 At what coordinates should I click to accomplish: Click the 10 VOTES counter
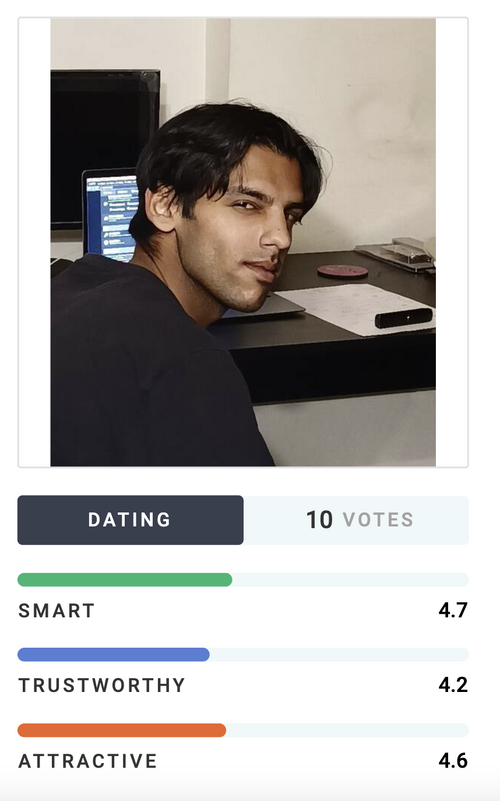click(x=360, y=520)
